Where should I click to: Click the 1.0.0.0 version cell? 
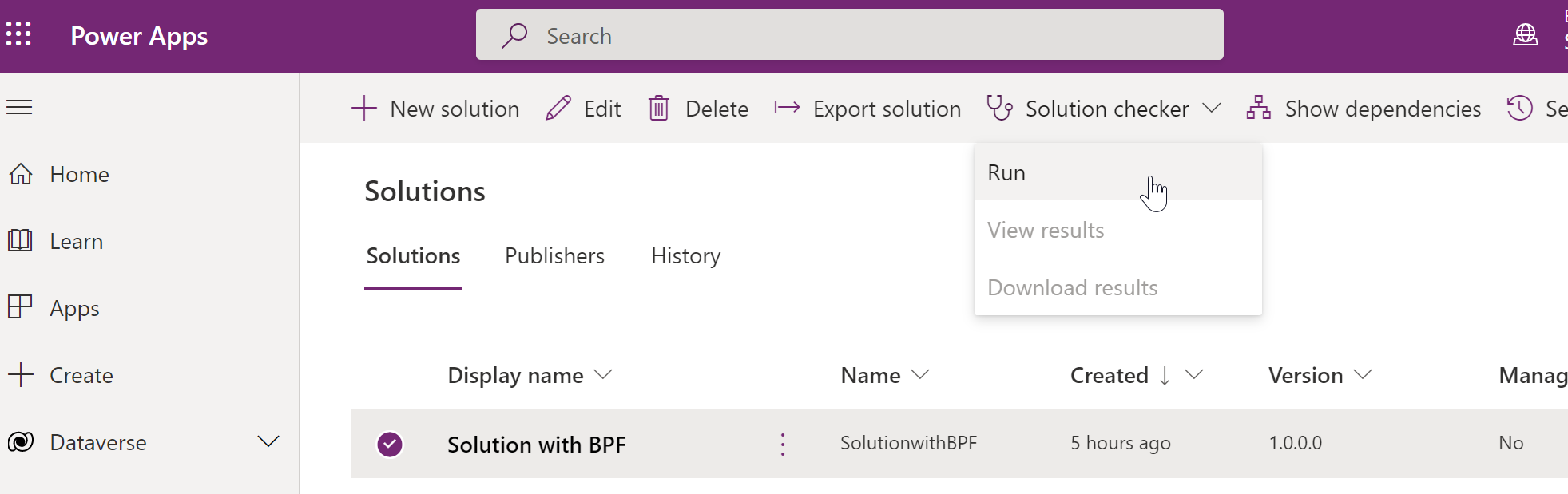click(x=1296, y=443)
